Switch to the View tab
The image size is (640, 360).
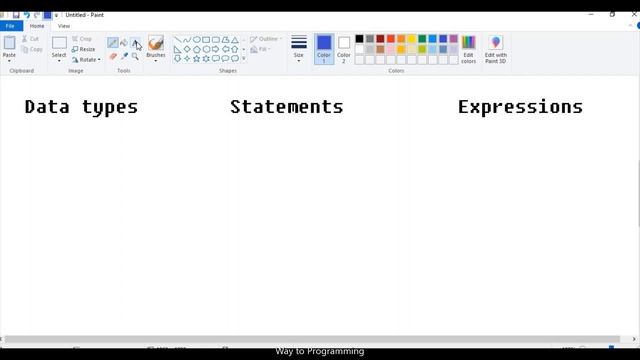[64, 26]
